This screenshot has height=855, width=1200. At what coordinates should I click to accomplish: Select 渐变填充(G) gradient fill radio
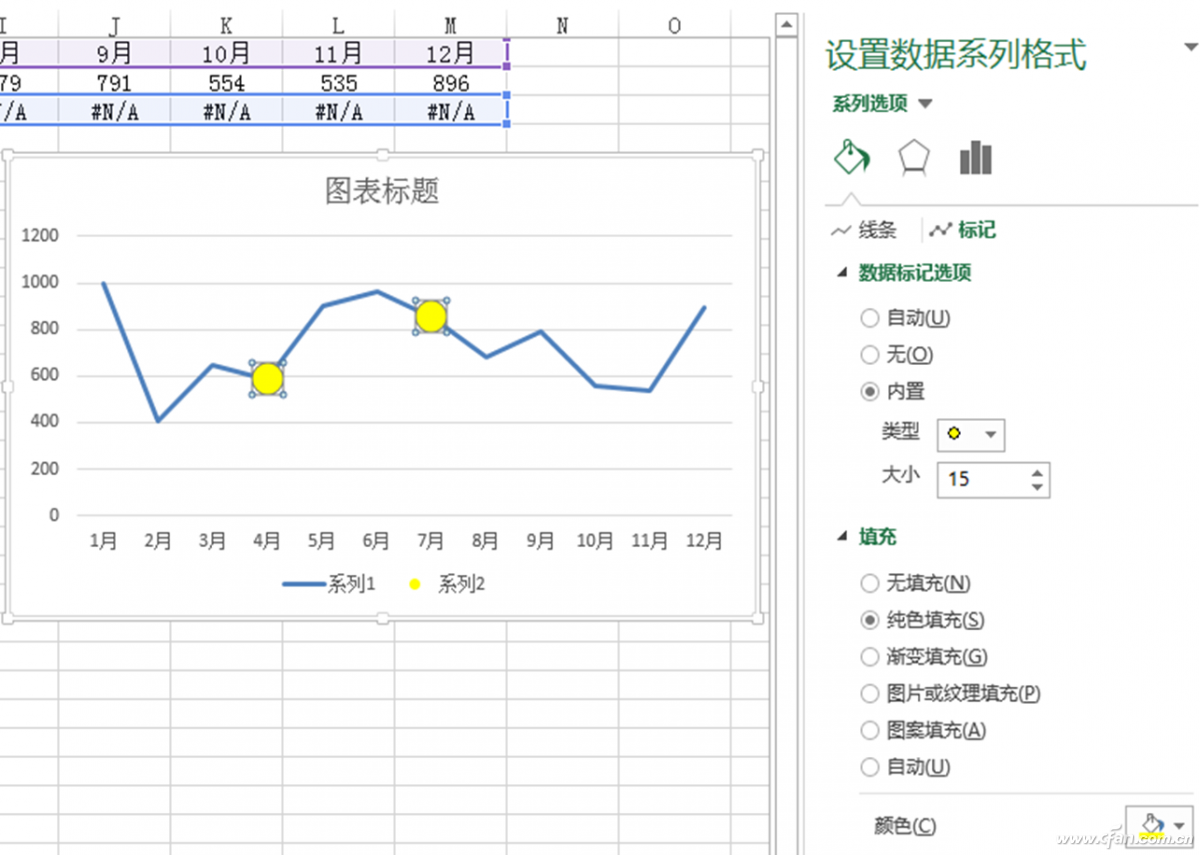click(x=870, y=657)
